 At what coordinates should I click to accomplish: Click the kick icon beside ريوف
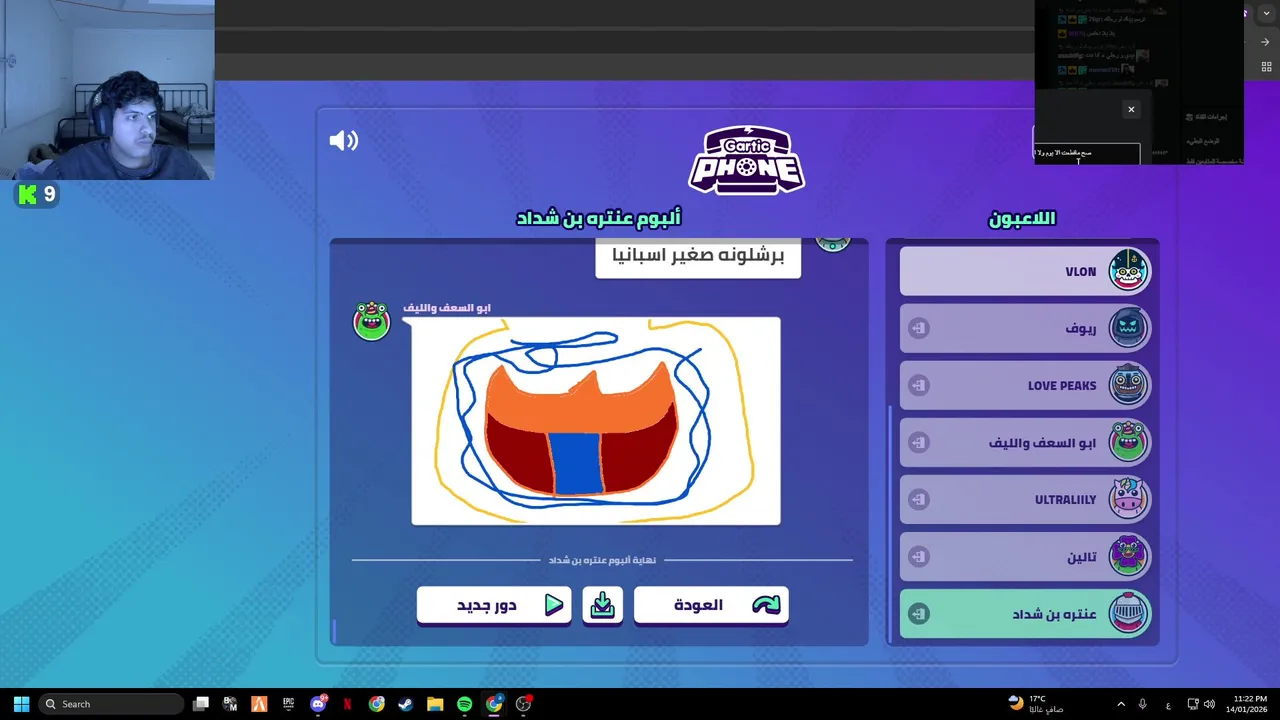coord(919,328)
